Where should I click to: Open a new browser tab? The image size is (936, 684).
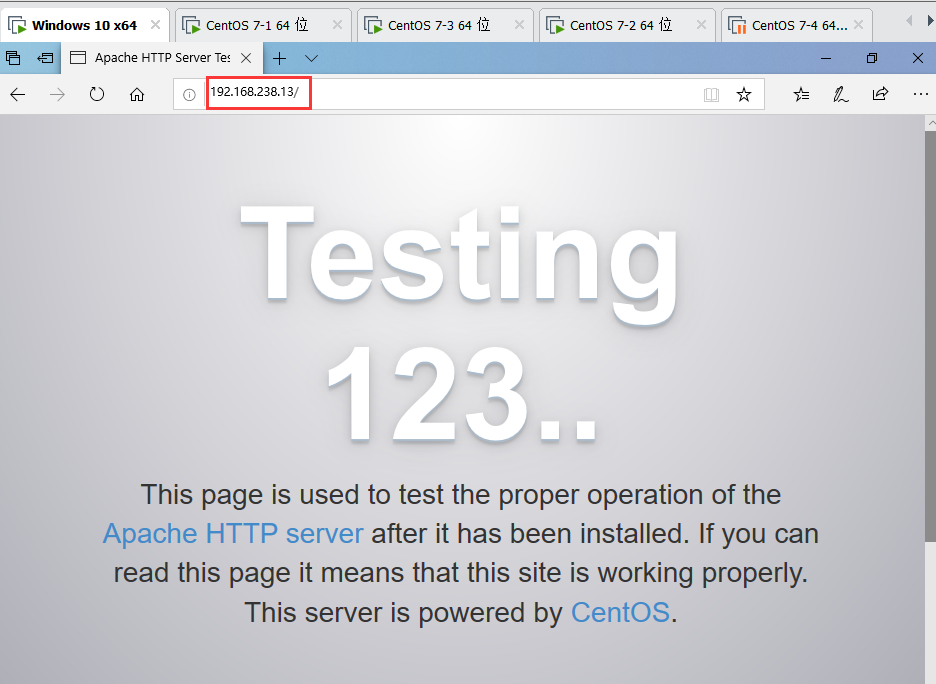[x=279, y=58]
